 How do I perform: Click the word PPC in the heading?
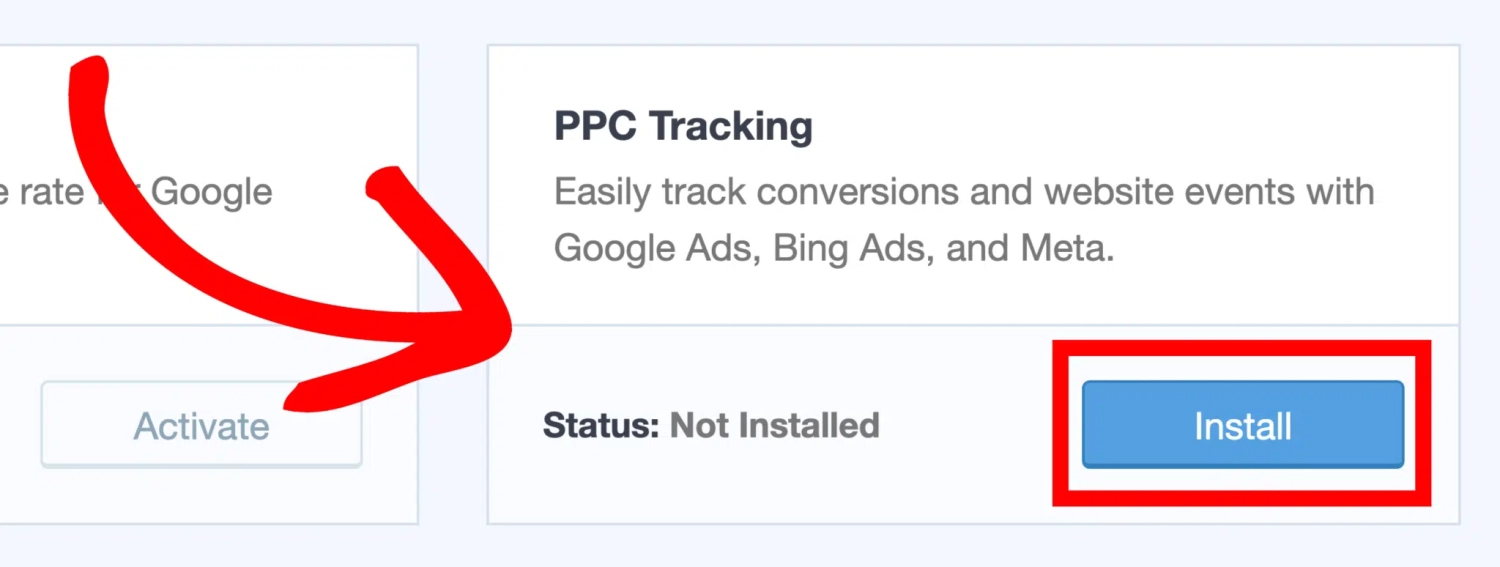(x=596, y=127)
